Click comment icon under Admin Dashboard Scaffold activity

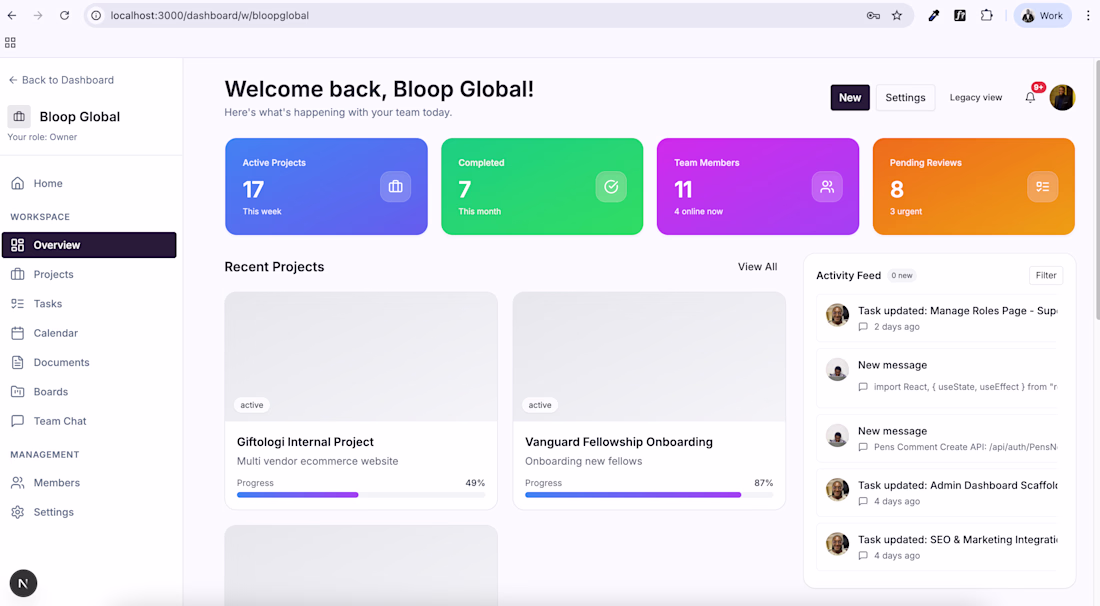(x=863, y=501)
